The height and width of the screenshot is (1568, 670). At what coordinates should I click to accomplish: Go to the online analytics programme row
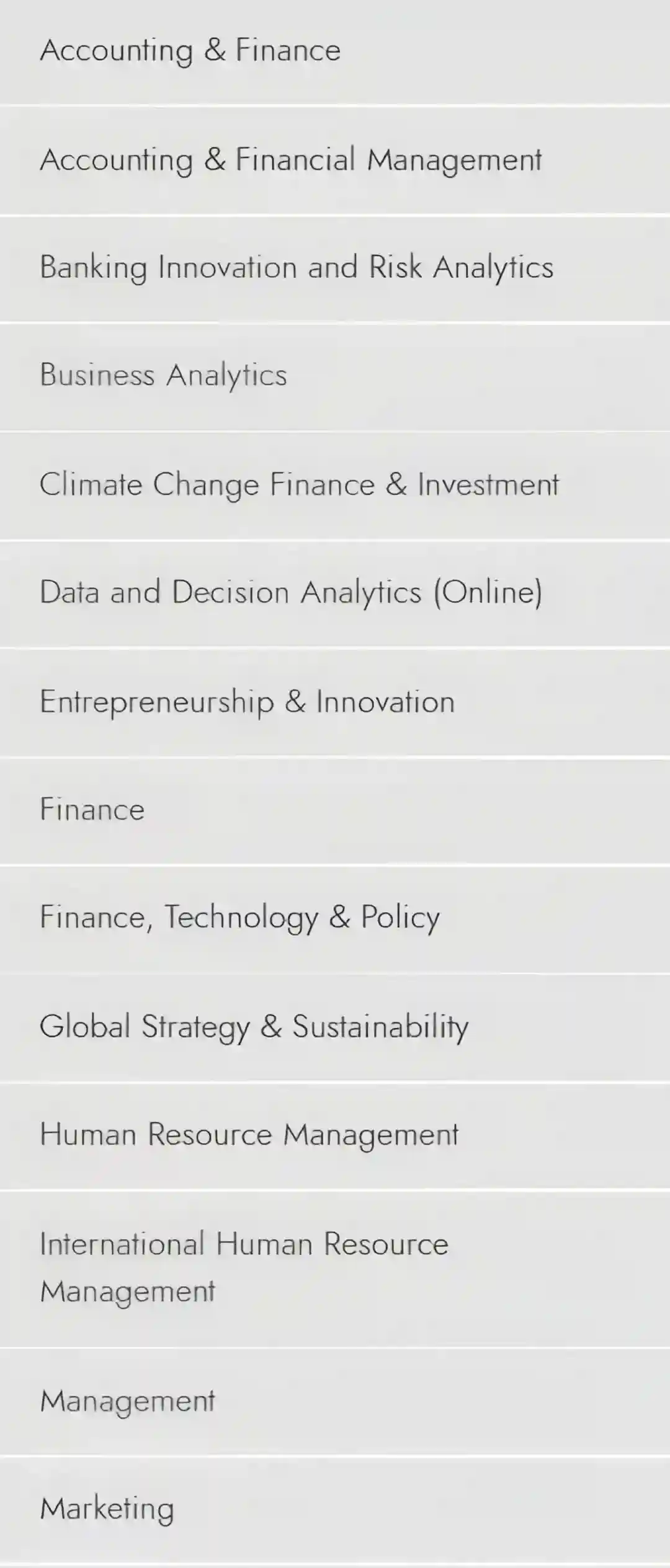tap(291, 592)
